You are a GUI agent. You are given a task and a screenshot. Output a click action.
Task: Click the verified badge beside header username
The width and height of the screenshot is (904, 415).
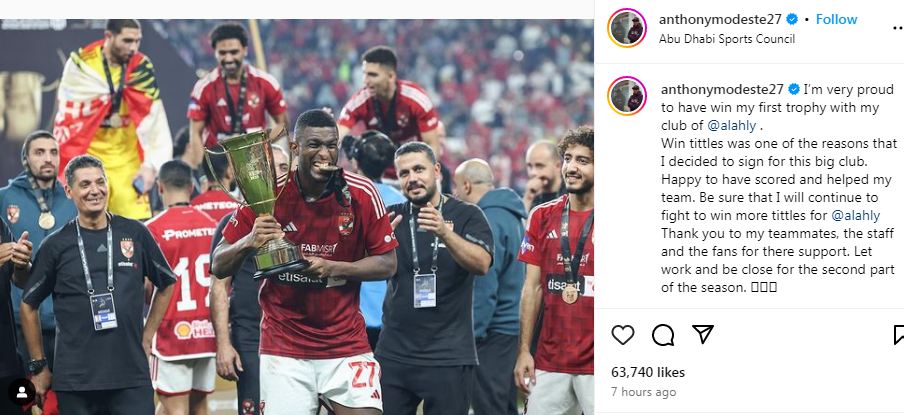point(792,19)
